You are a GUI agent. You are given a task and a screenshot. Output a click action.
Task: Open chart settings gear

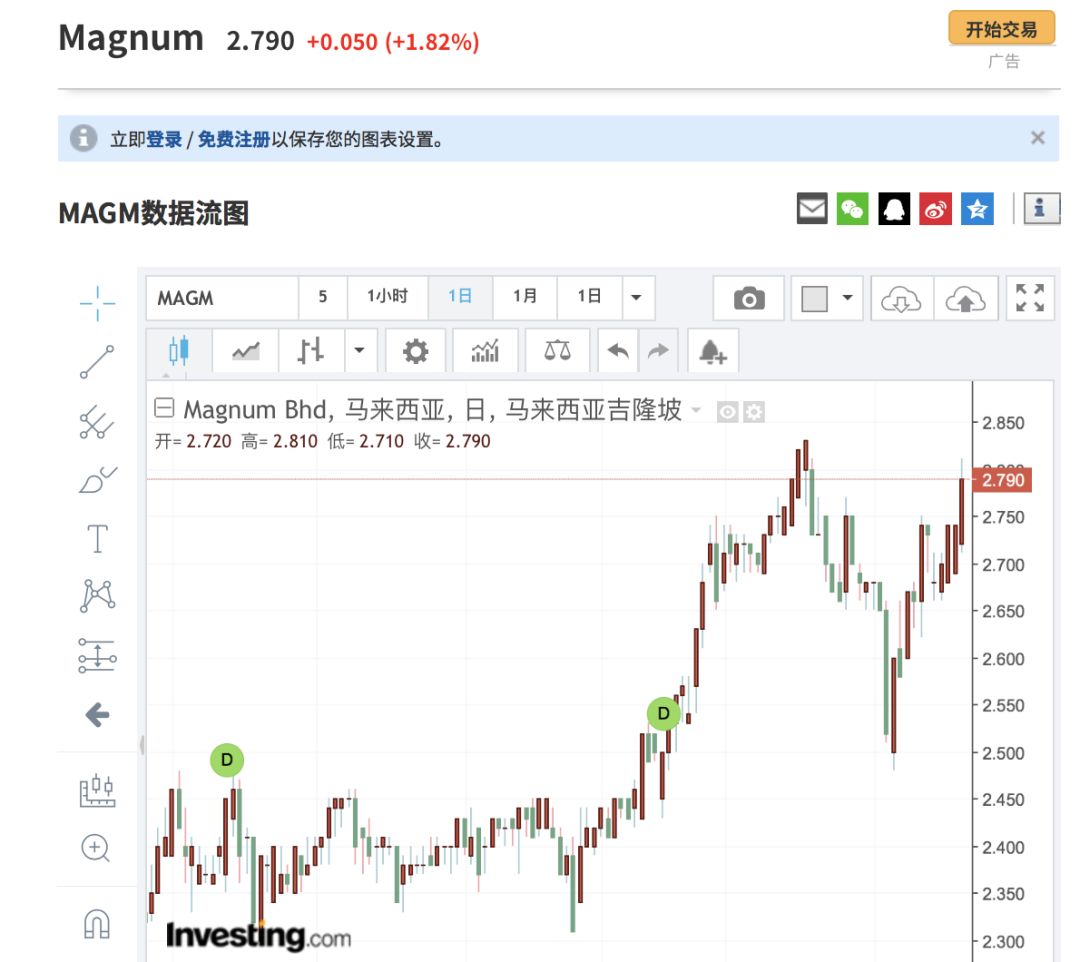click(x=415, y=351)
